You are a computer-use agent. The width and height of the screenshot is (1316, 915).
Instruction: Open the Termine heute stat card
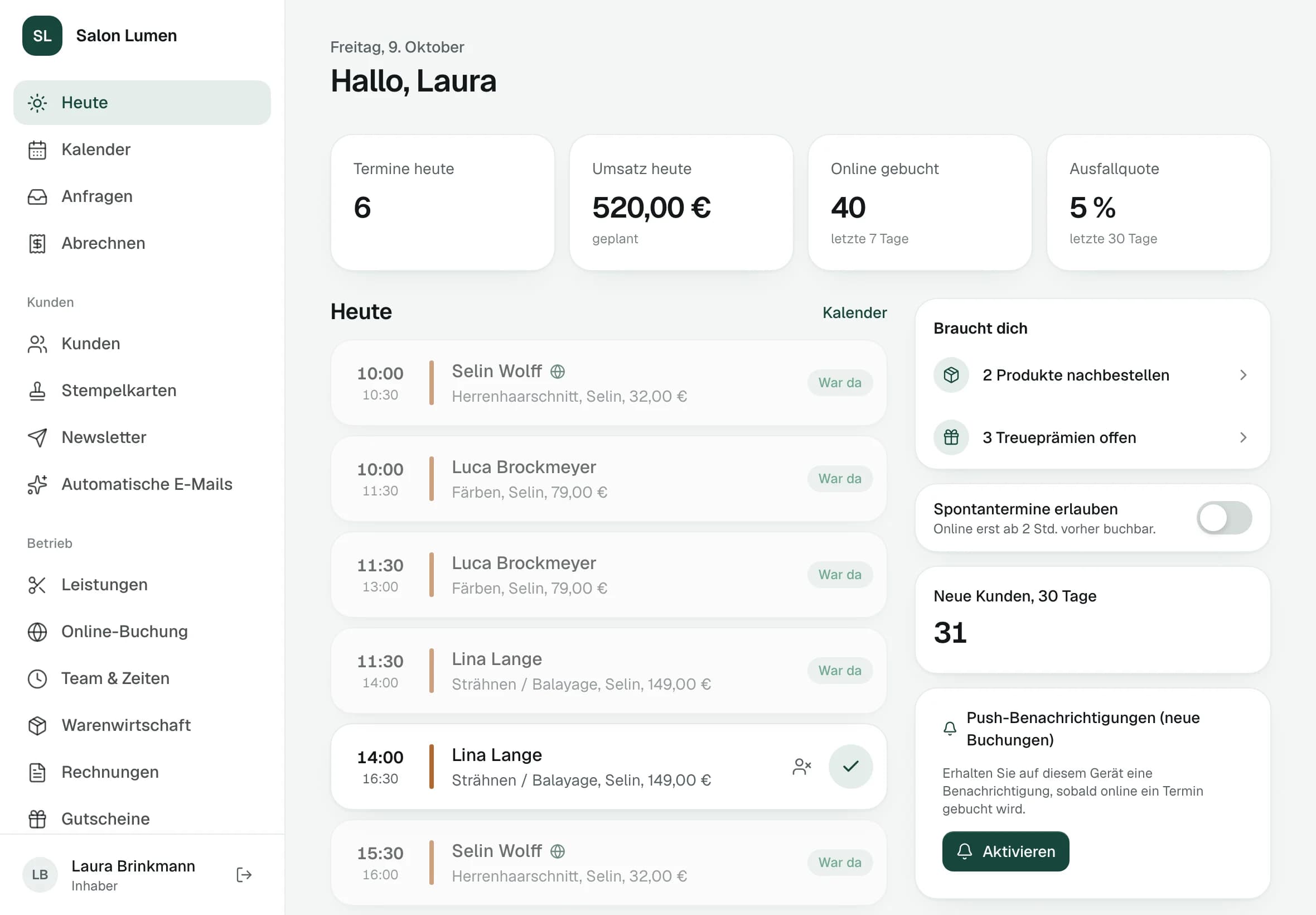click(443, 203)
